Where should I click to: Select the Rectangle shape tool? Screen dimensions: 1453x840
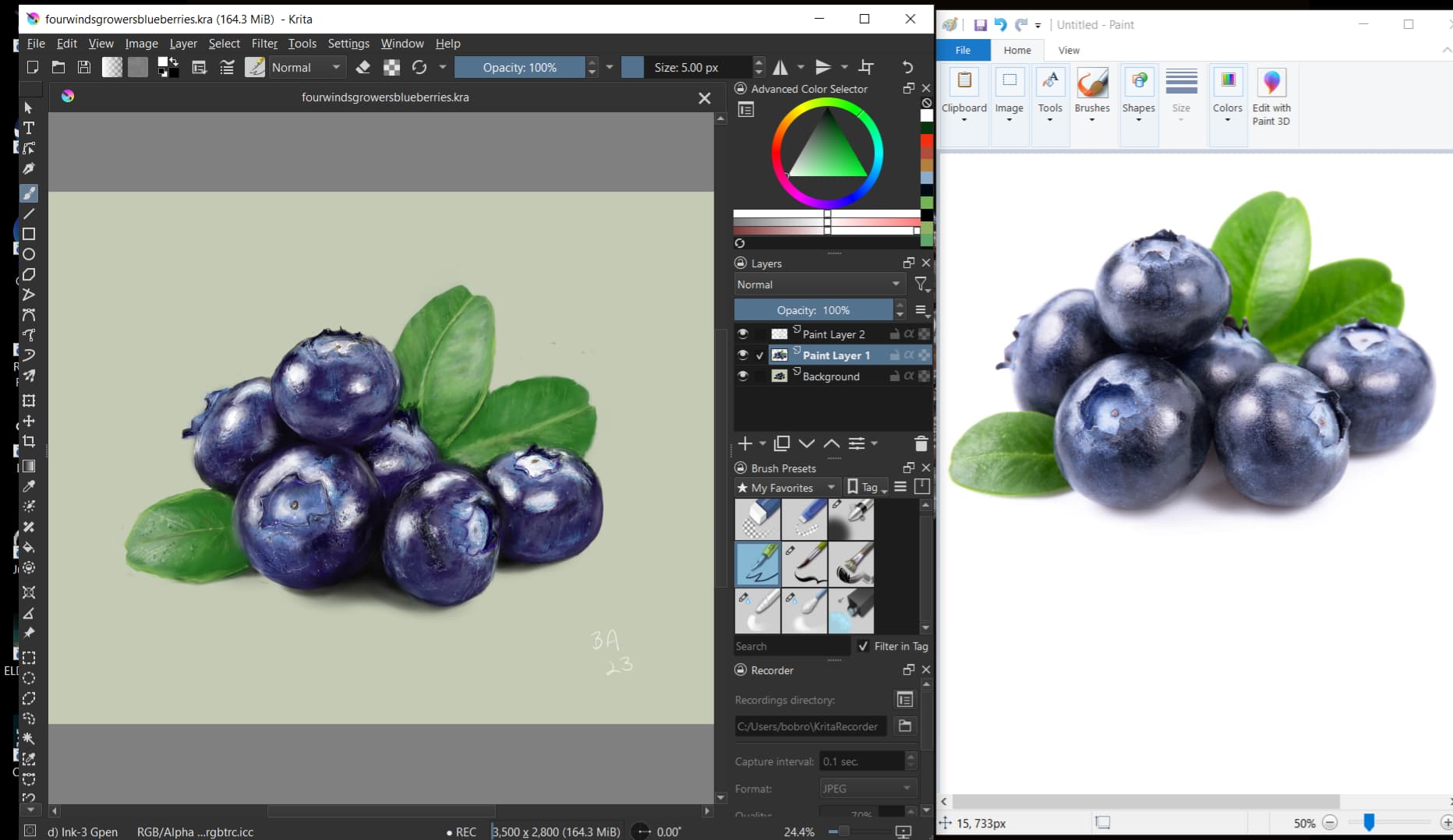point(29,234)
